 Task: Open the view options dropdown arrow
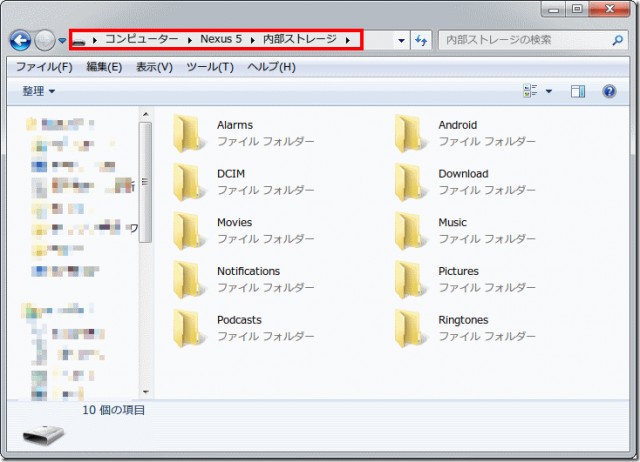point(549,91)
